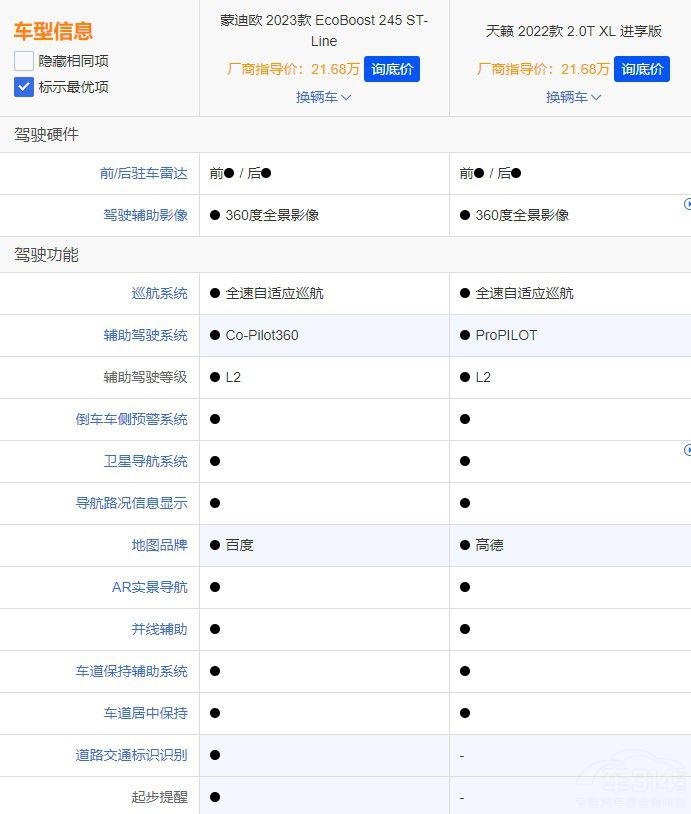The height and width of the screenshot is (814, 691).
Task: Click the 前/后驻车雷达 parameter link
Action: click(x=143, y=173)
